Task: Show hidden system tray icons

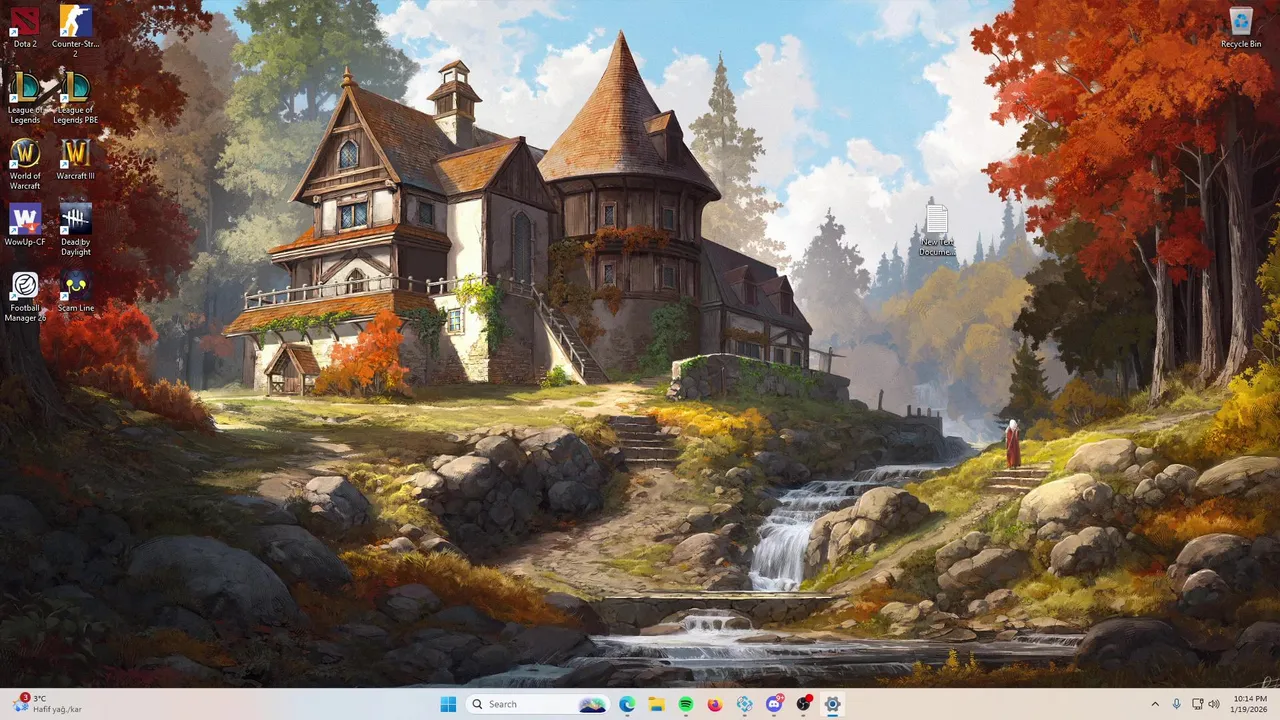Action: click(x=1155, y=704)
